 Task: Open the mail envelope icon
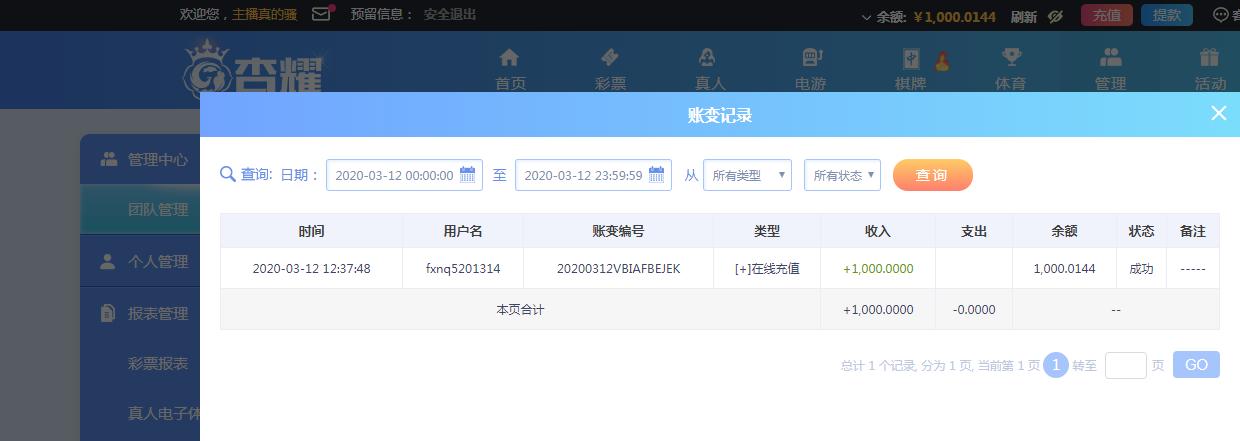pyautogui.click(x=321, y=14)
